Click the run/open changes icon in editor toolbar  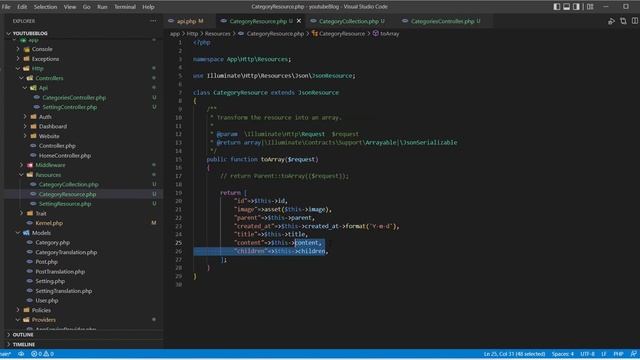(611, 21)
